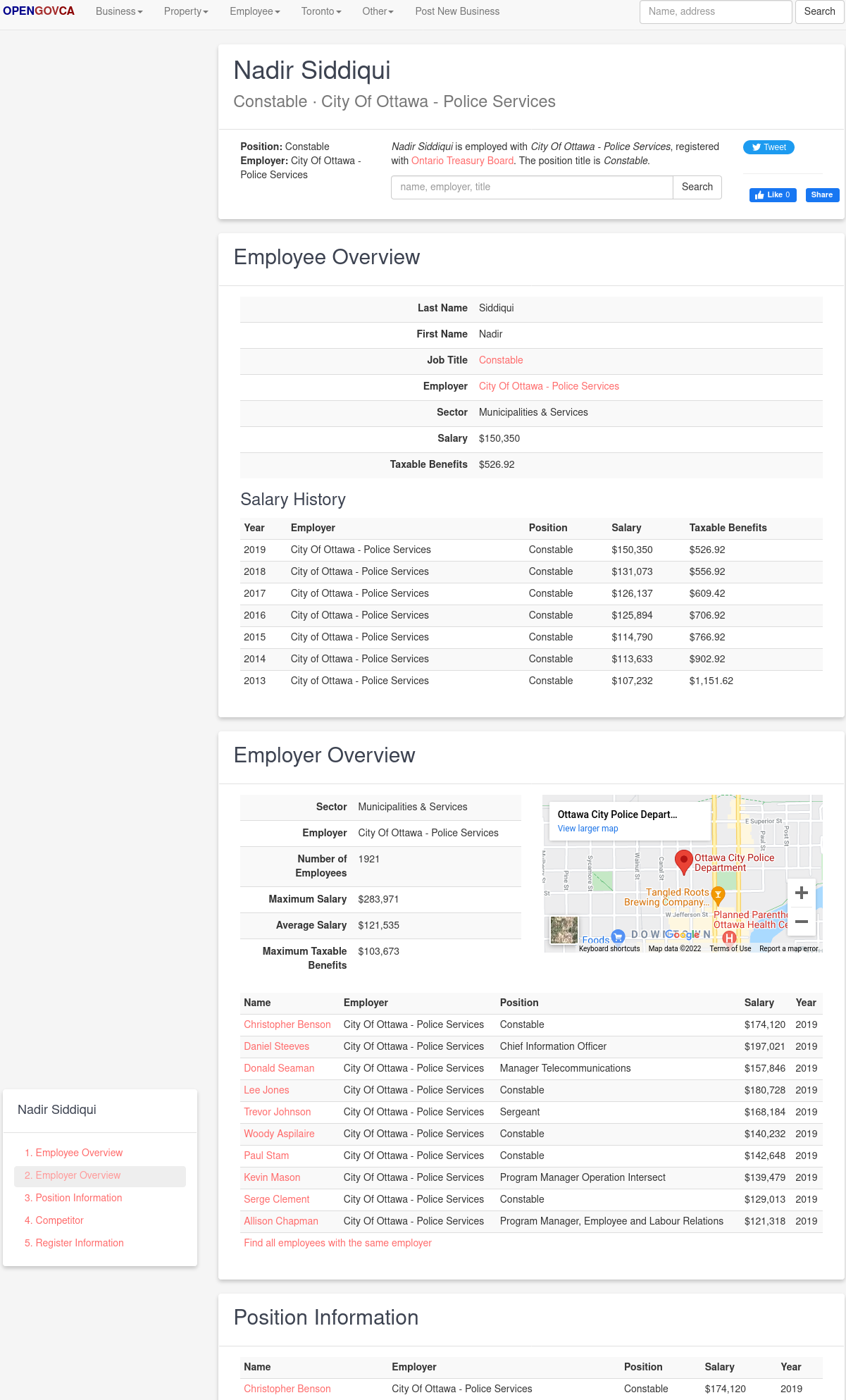Click the Maximum Taxable Benefits value $103,673

pos(378,951)
